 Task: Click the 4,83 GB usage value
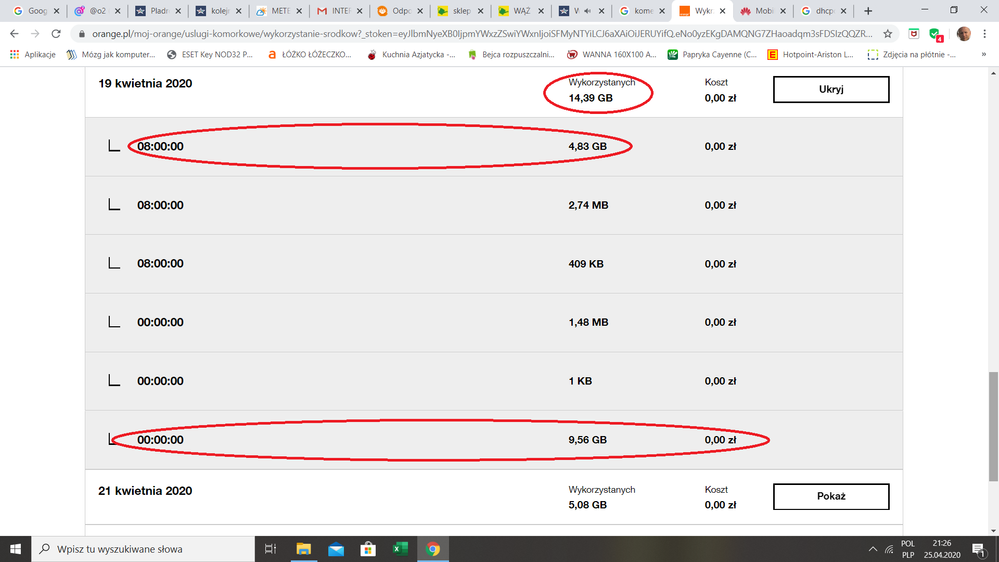pos(587,147)
